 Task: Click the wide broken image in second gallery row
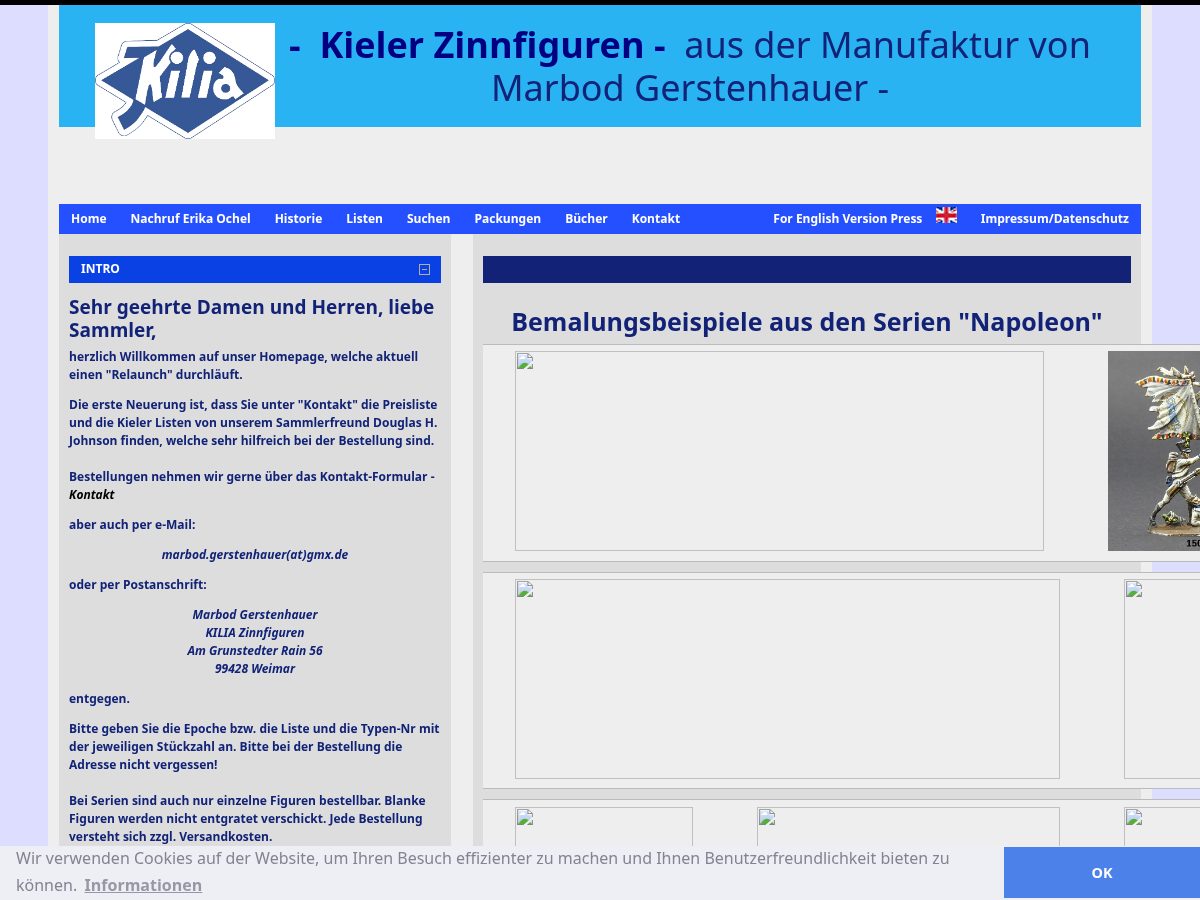[x=787, y=679]
